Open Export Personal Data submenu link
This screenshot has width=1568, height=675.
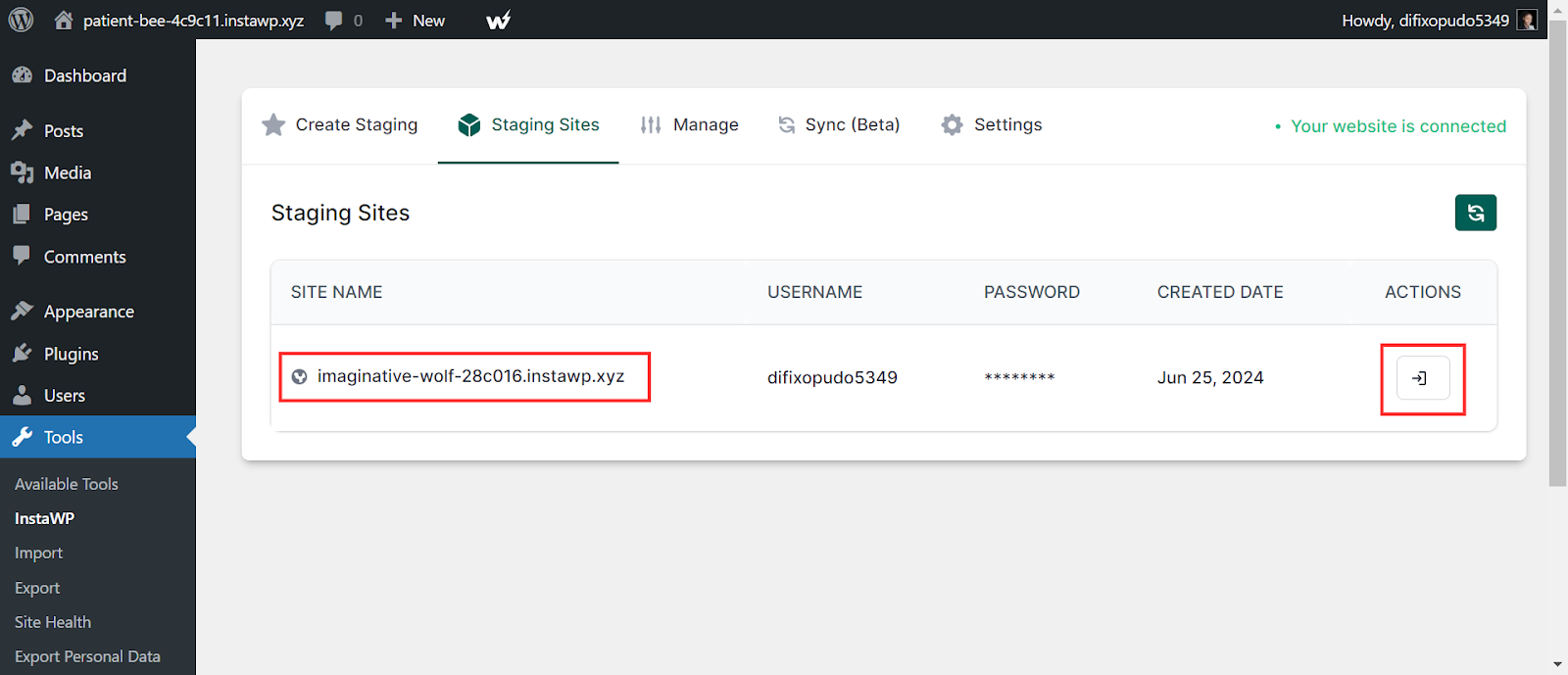click(x=87, y=656)
